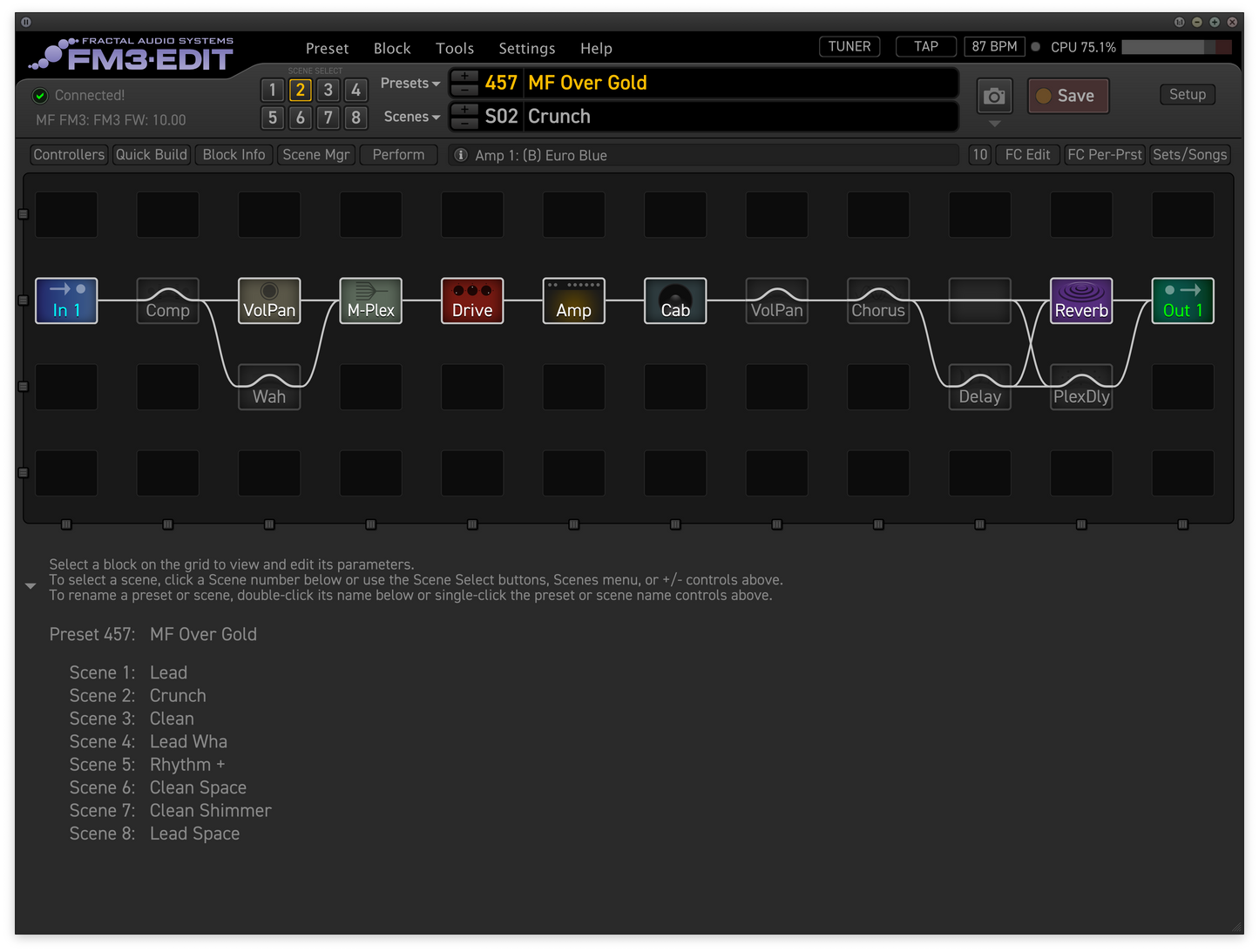Select the M-Plex block
The width and height of the screenshot is (1259, 952).
click(x=370, y=300)
